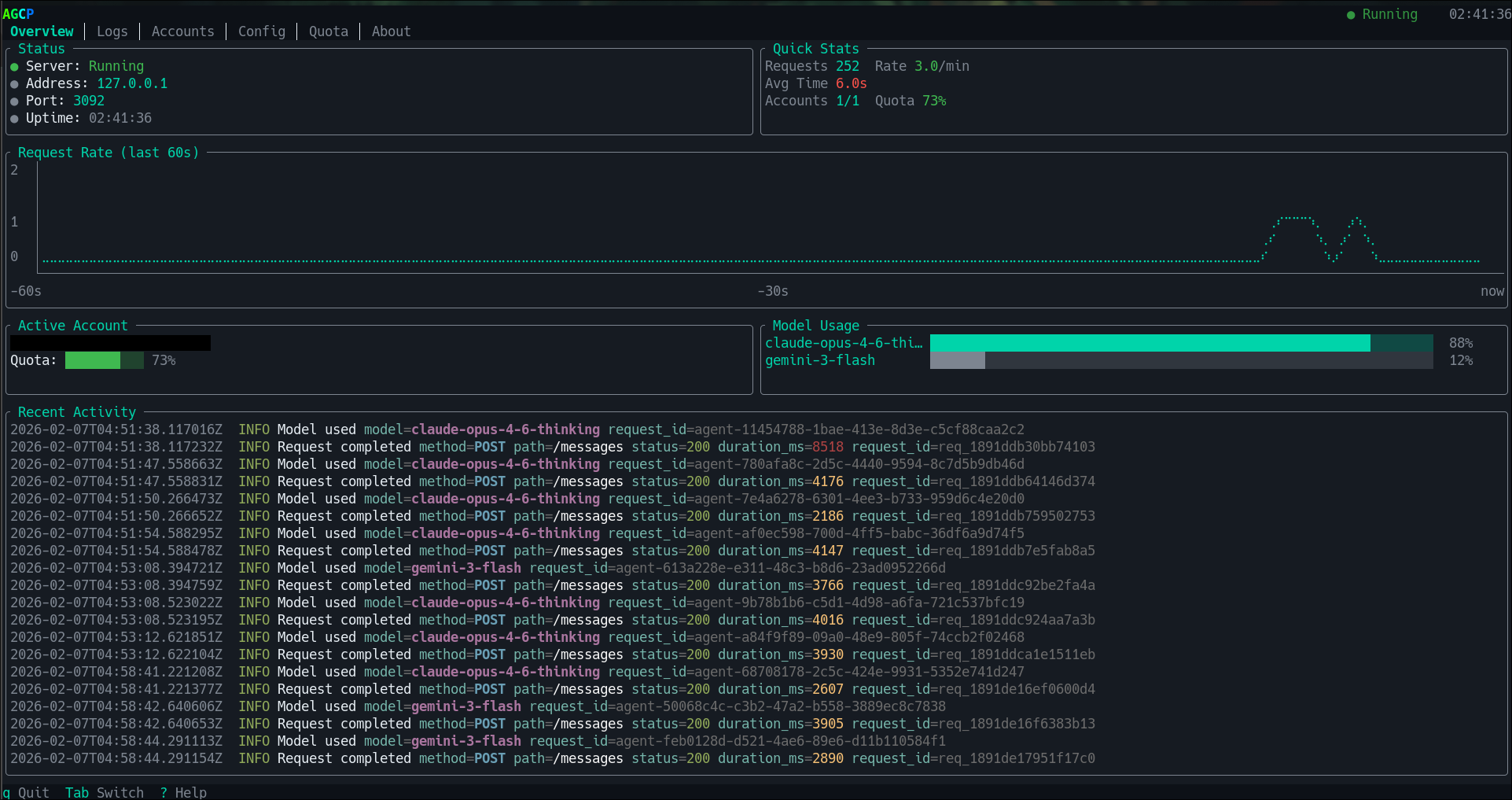Click the Recent Activity panel title
The height and width of the screenshot is (800, 1512).
77,412
